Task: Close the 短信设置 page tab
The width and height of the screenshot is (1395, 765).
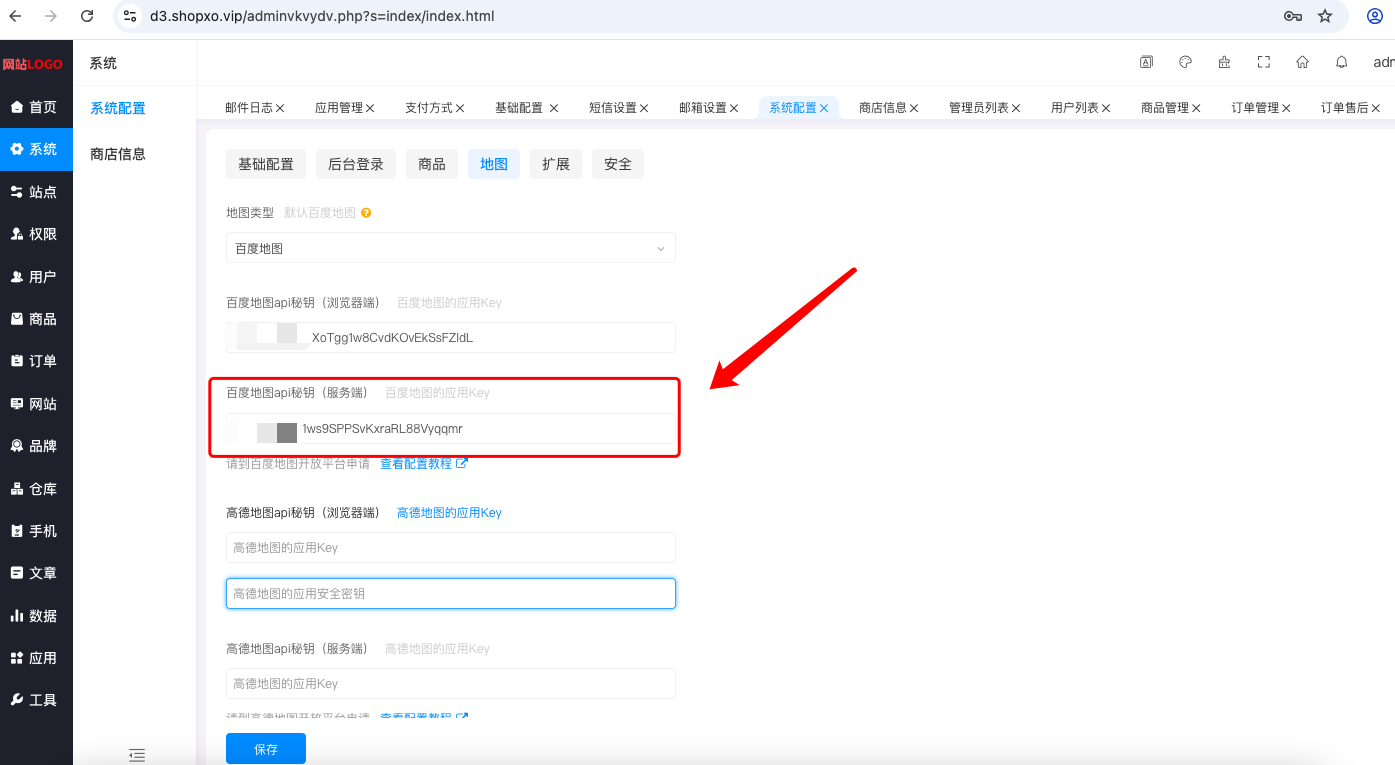Action: point(644,108)
